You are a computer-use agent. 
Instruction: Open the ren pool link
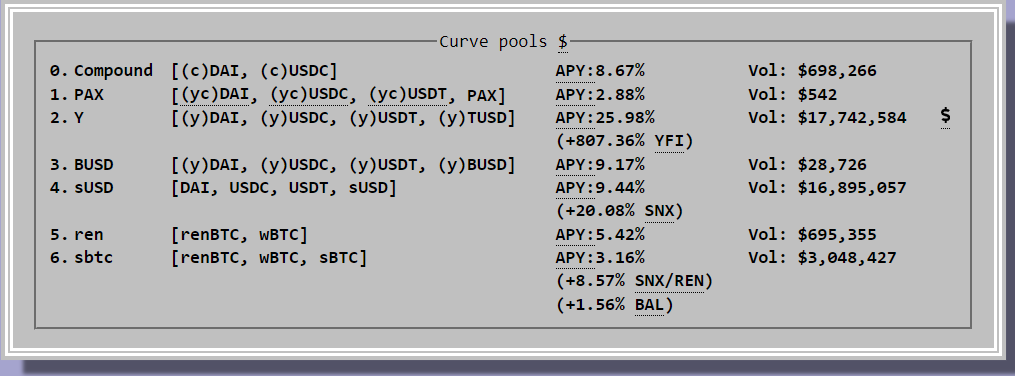pos(89,235)
